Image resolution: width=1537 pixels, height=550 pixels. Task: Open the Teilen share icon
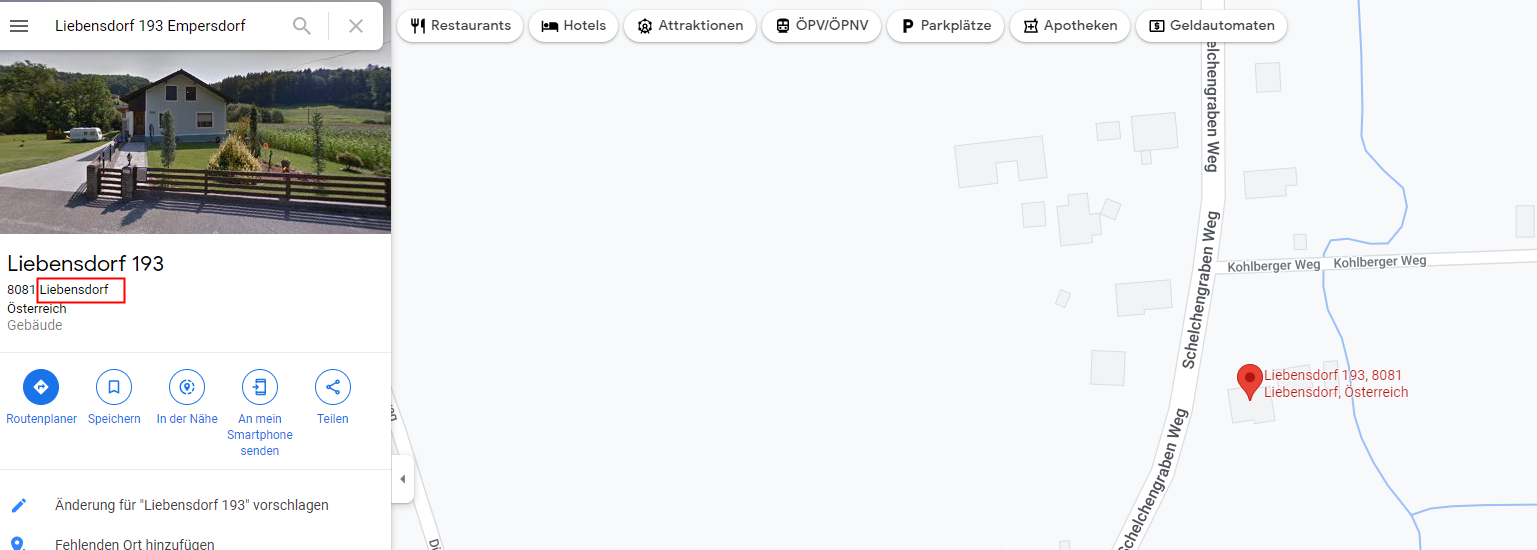pos(333,387)
